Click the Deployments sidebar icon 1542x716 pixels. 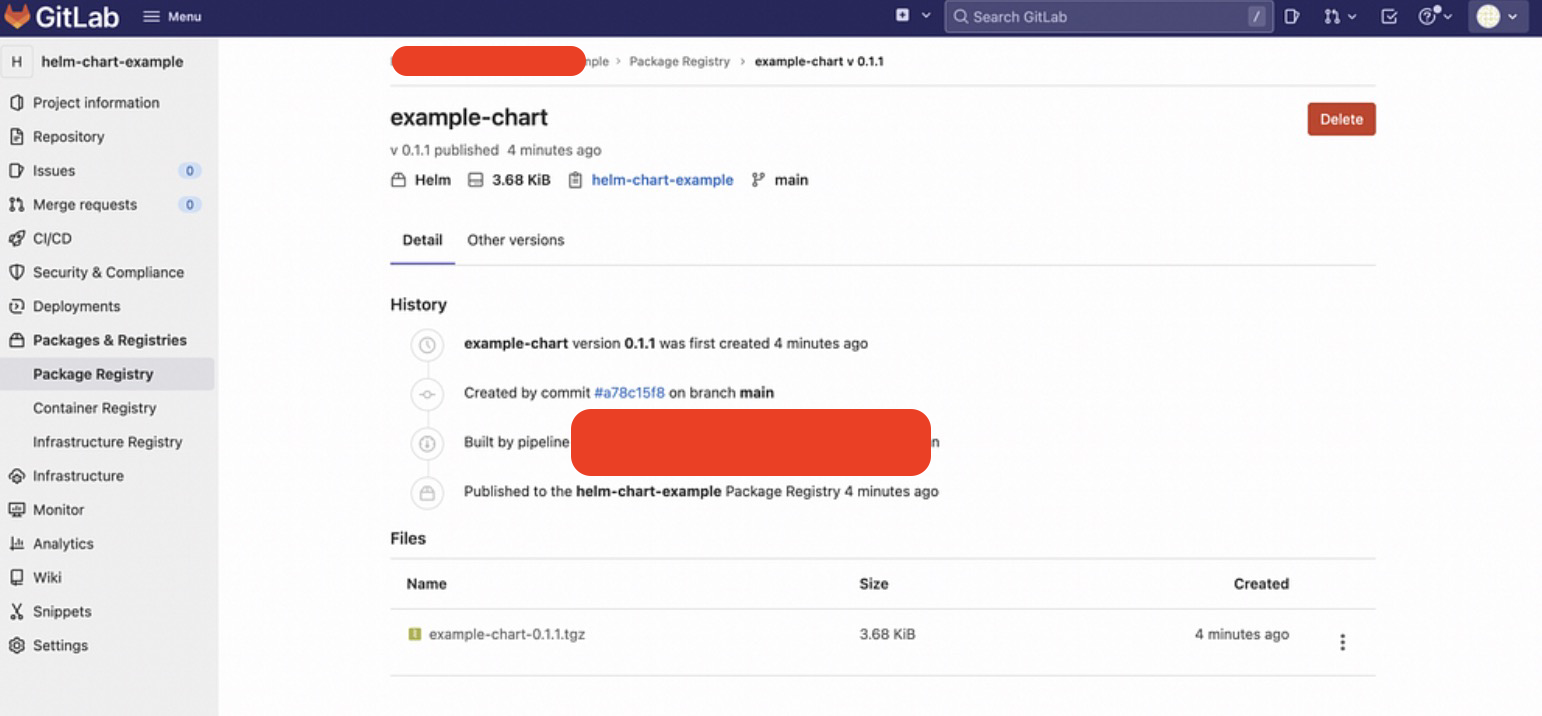(16, 306)
